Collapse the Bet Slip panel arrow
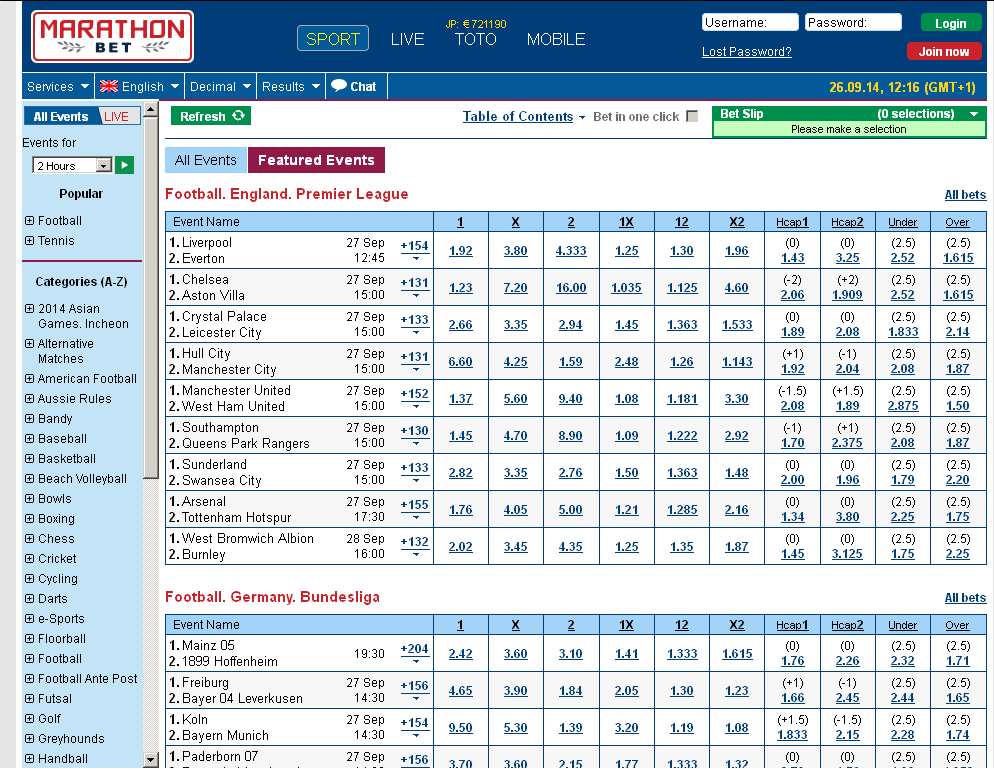Viewport: 994px width, 770px height. point(974,114)
